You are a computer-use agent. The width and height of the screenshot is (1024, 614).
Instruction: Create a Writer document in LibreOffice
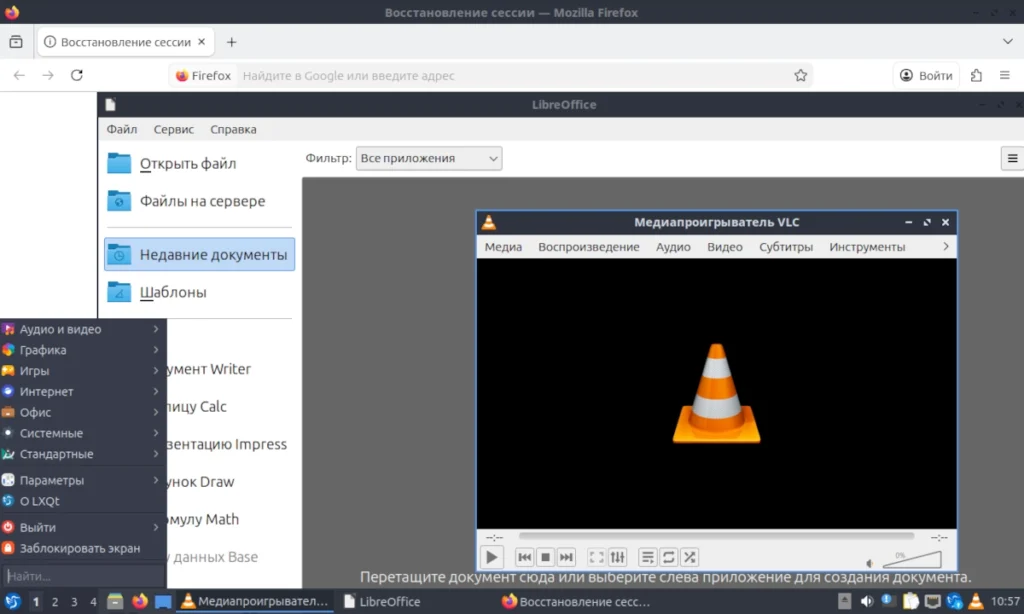click(x=208, y=369)
